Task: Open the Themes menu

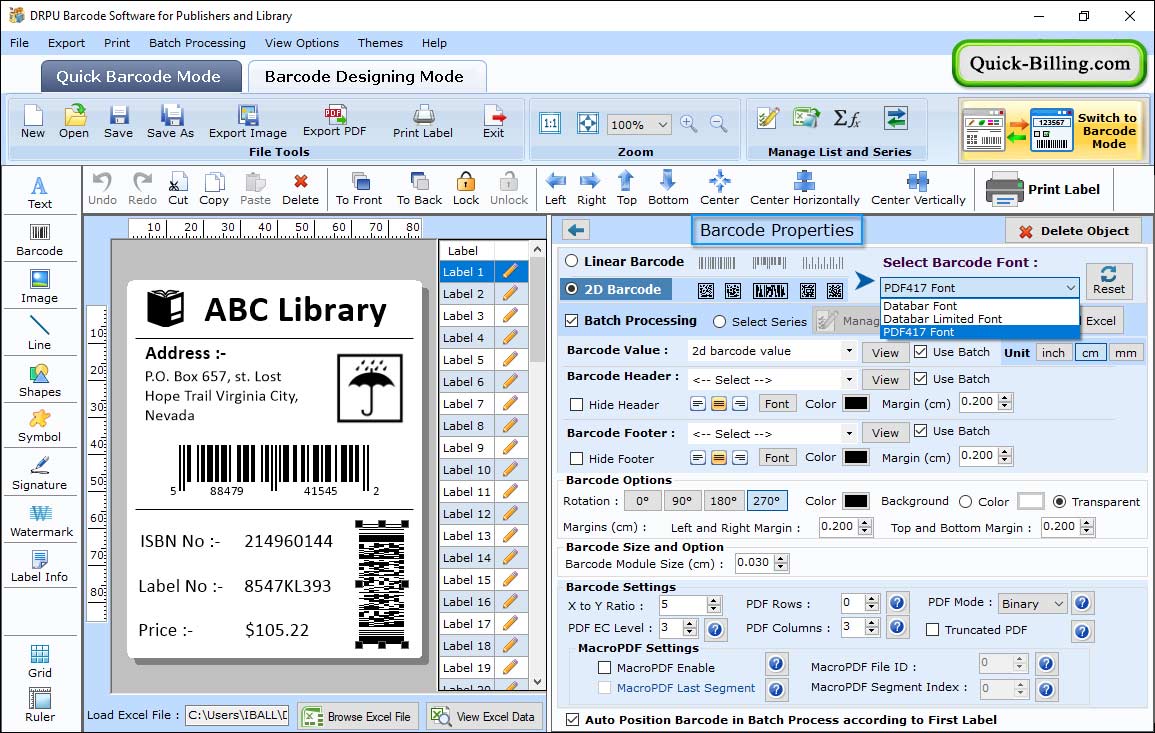Action: [380, 43]
